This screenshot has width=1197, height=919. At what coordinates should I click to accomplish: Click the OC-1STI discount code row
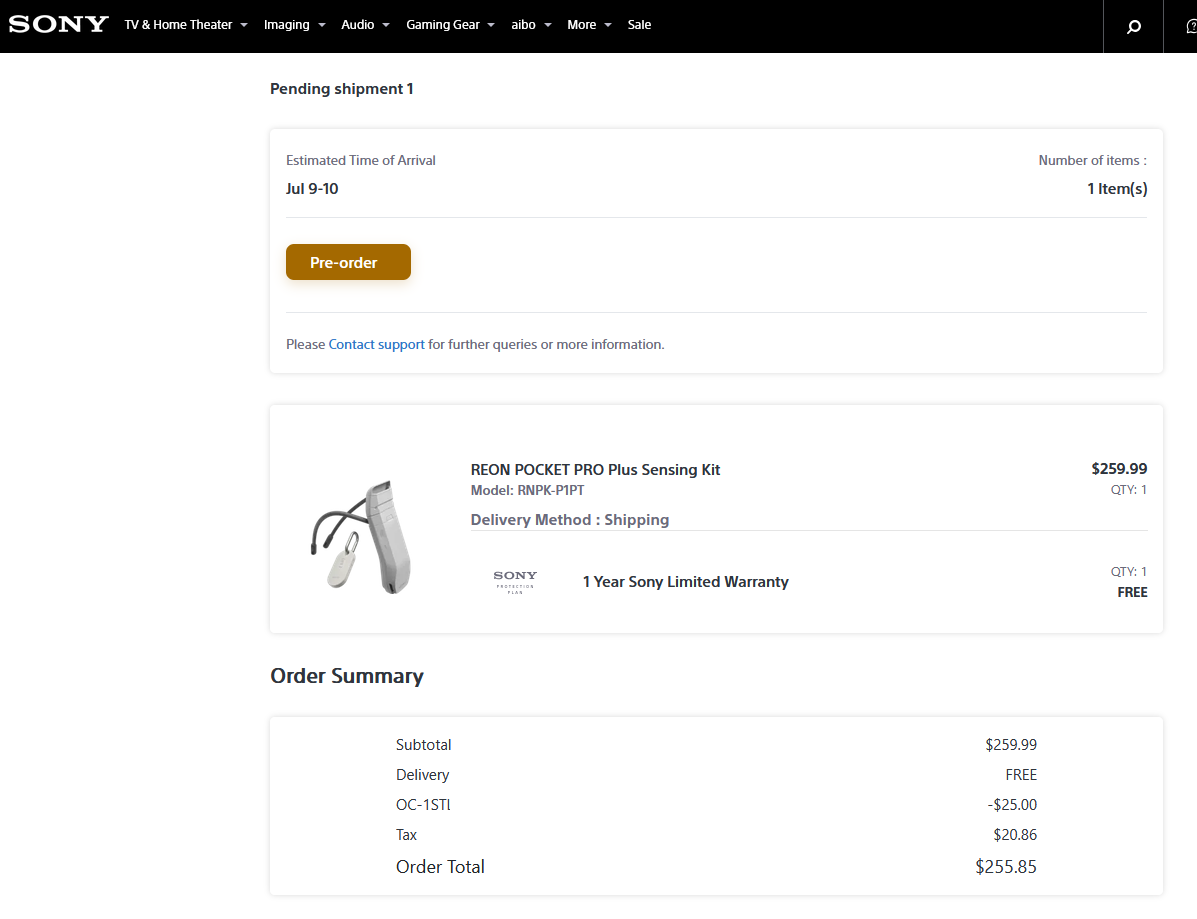[x=716, y=805]
